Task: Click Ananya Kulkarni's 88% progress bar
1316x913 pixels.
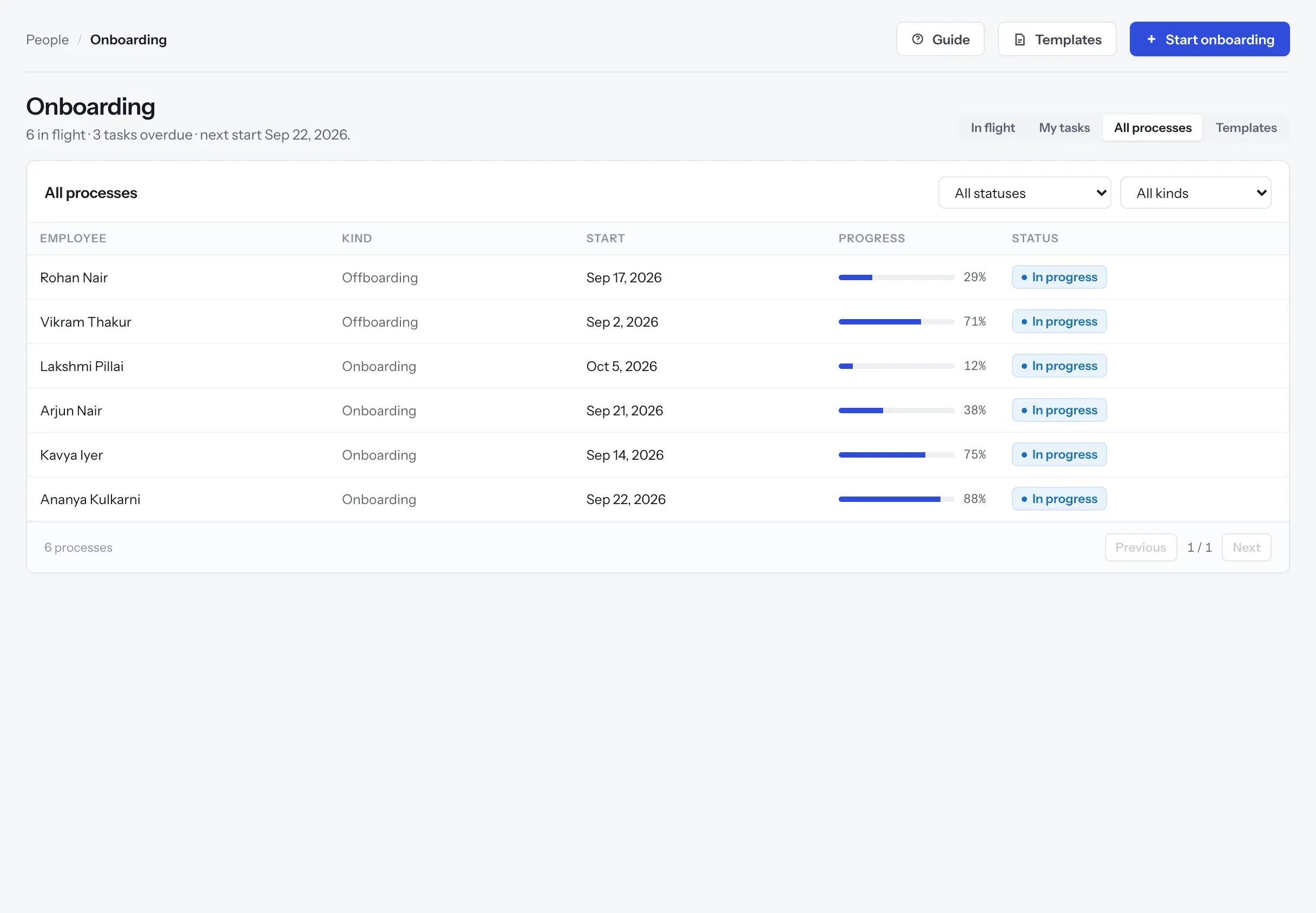Action: (896, 499)
